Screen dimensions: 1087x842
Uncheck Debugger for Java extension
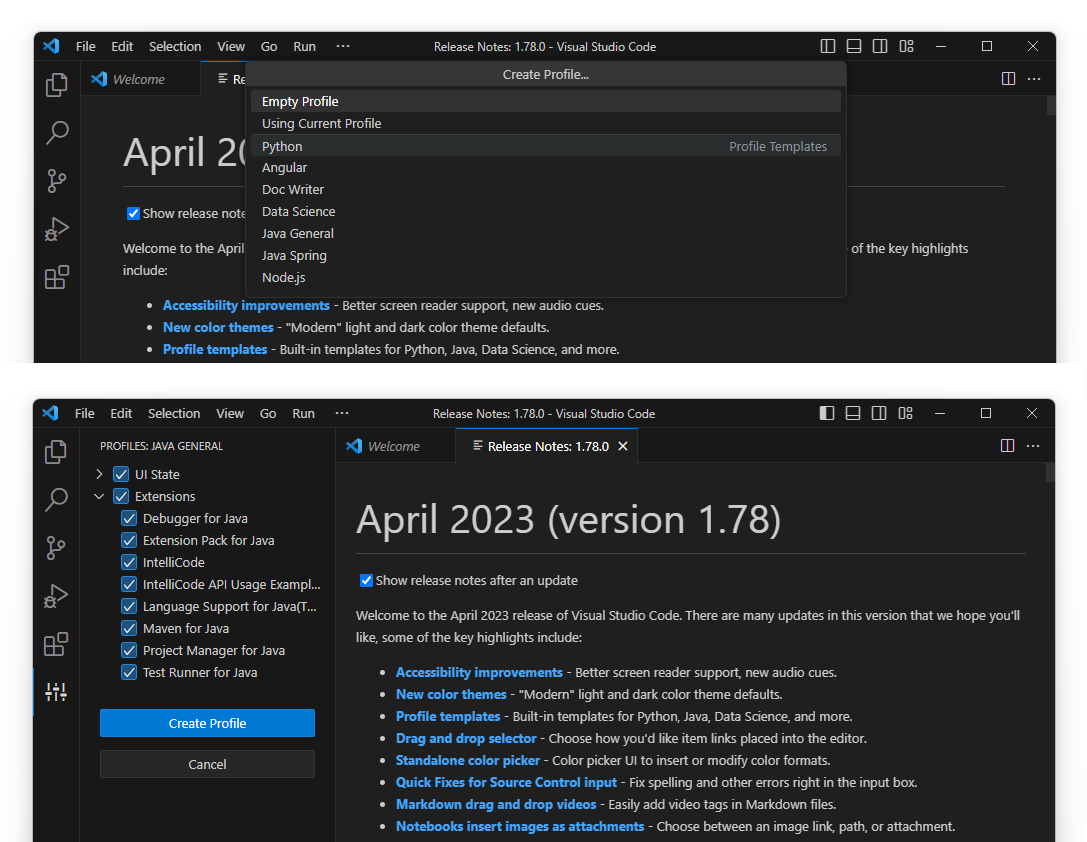tap(129, 518)
